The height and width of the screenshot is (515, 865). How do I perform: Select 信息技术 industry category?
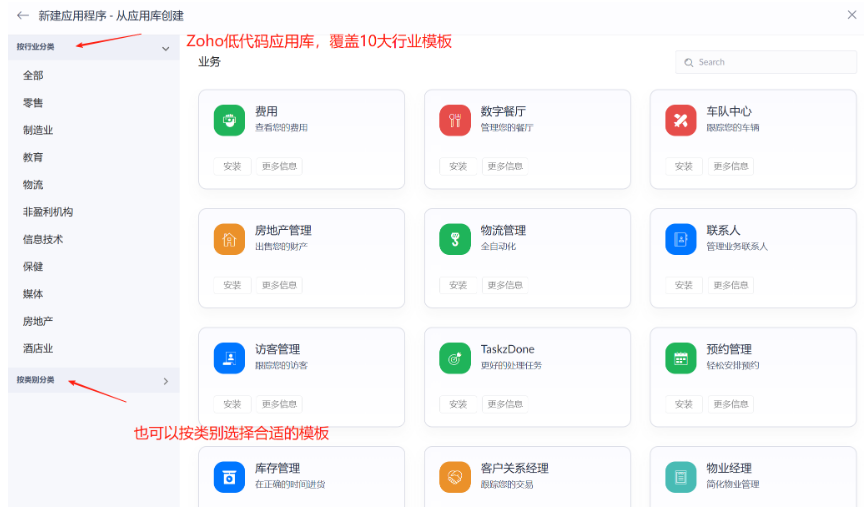click(x=42, y=239)
